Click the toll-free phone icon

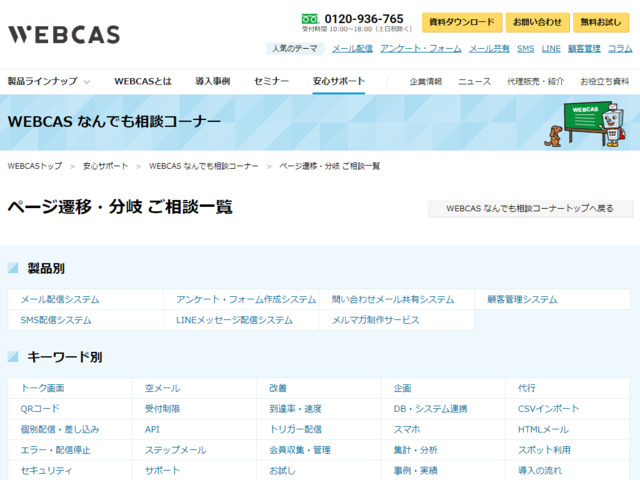310,19
